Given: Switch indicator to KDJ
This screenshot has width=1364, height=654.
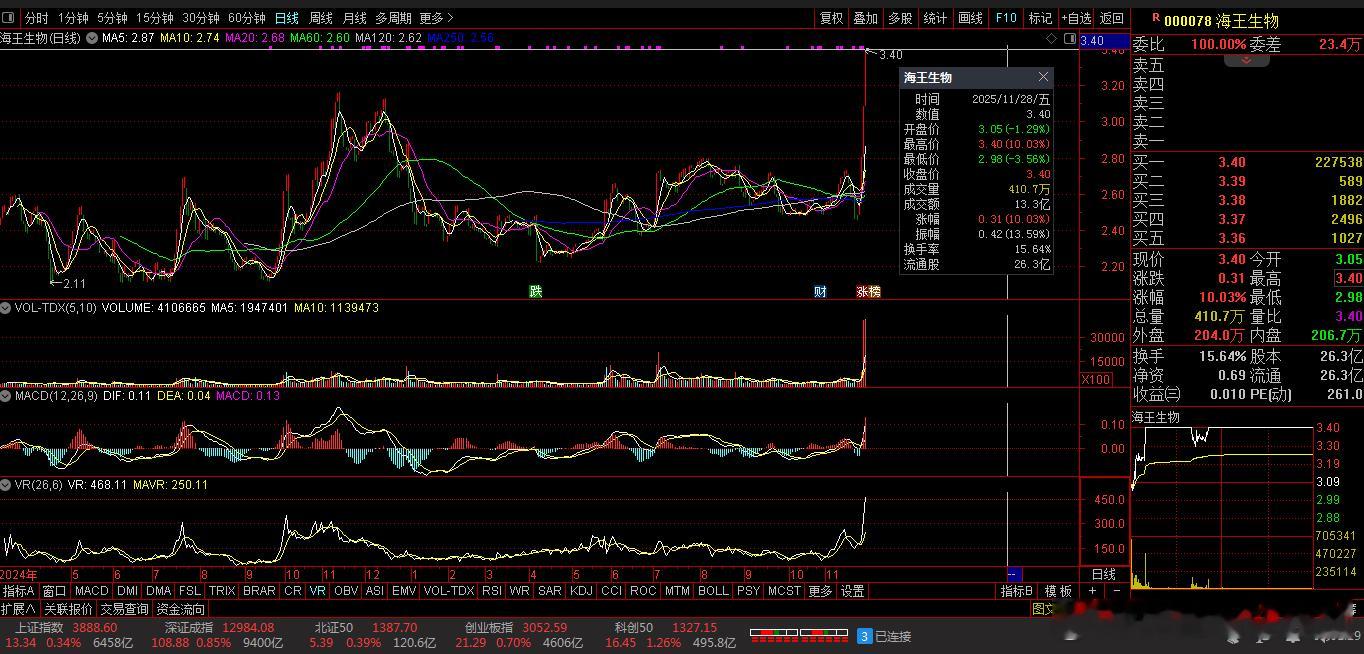Looking at the screenshot, I should coord(581,591).
